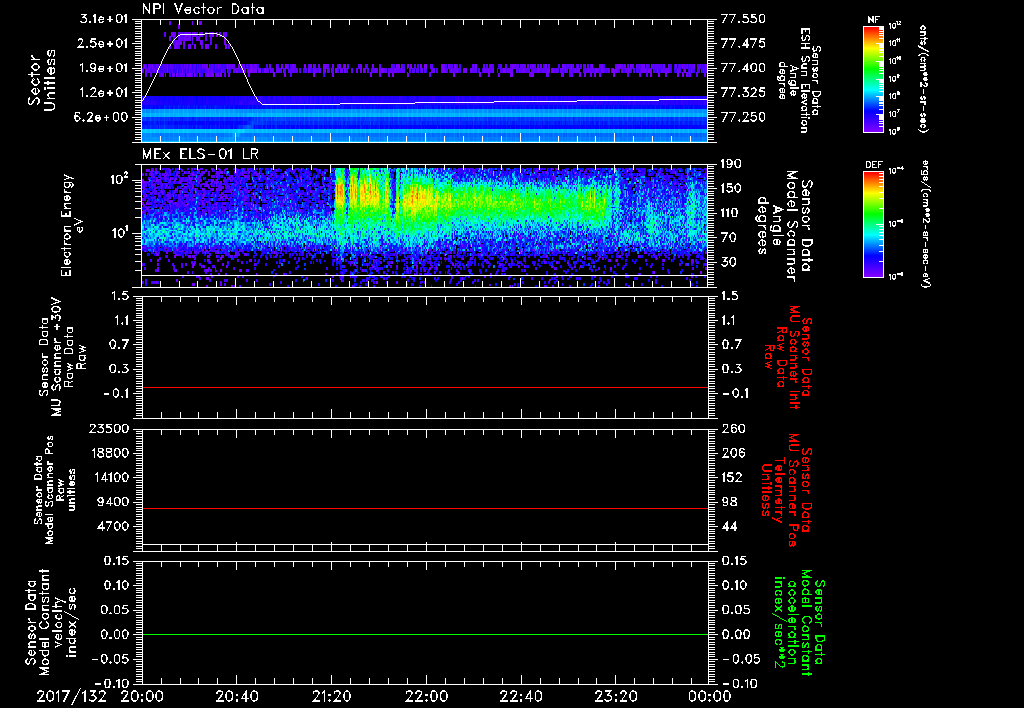Select the red MU Scanner Pos Telemetry label
This screenshot has height=708, width=1024.
coord(786,490)
